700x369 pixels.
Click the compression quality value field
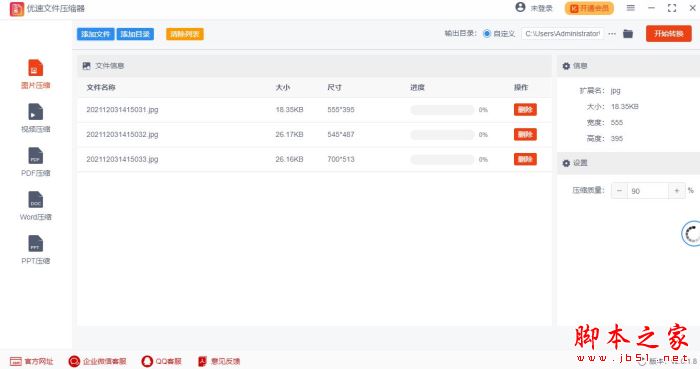click(x=648, y=191)
